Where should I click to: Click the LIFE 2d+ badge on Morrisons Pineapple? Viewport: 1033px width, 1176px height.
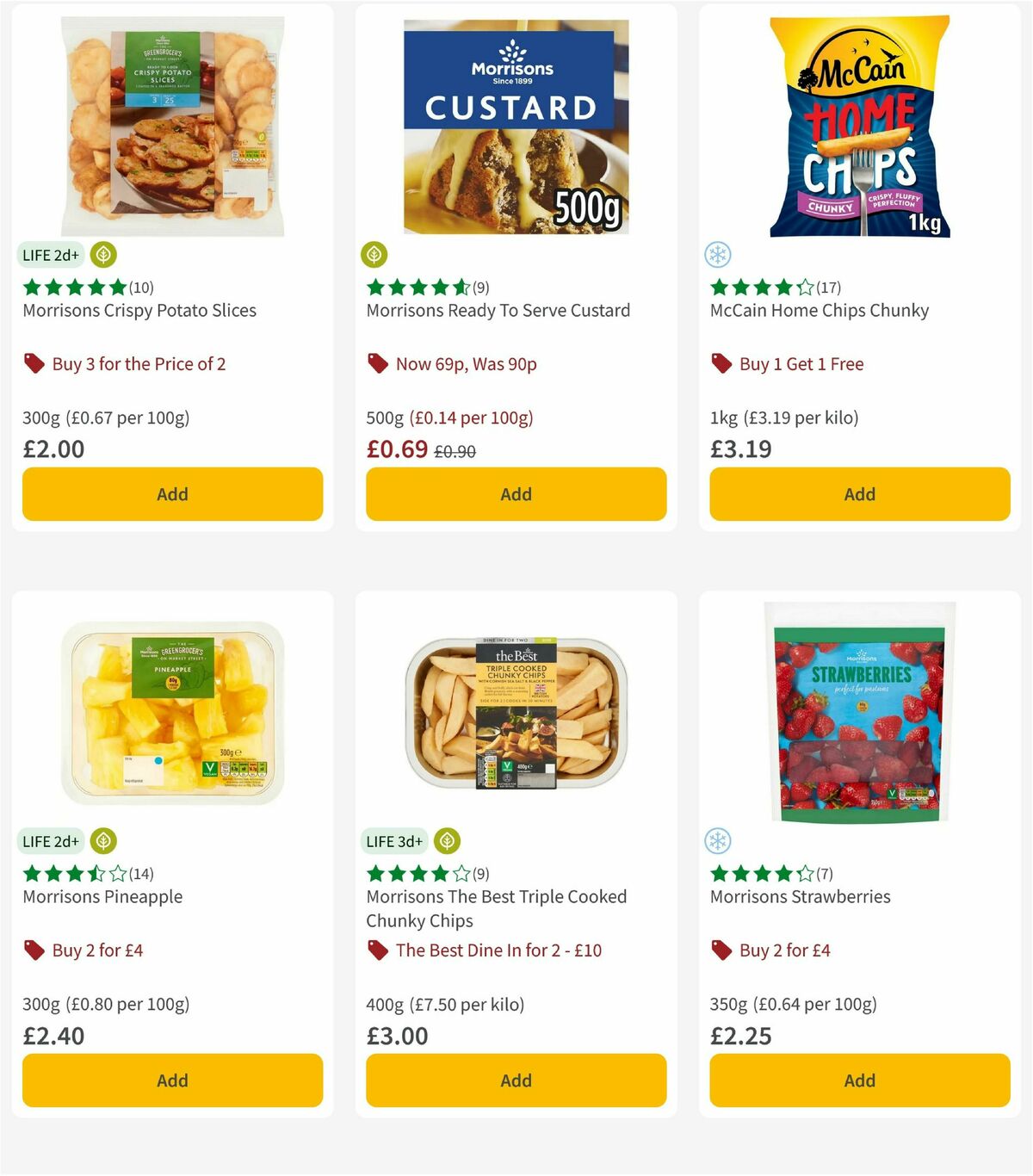click(50, 841)
